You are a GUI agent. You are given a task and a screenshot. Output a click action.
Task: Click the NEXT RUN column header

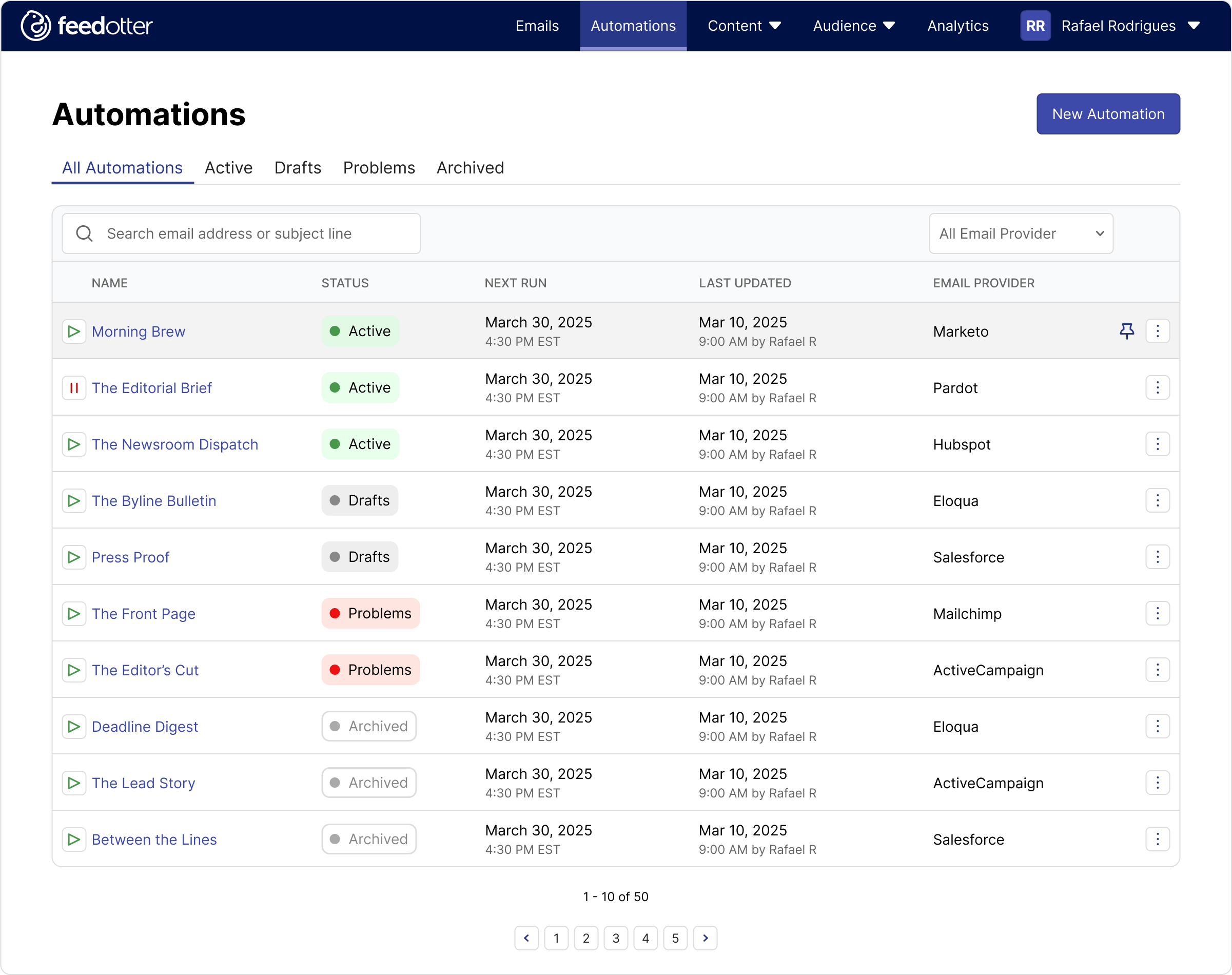515,283
